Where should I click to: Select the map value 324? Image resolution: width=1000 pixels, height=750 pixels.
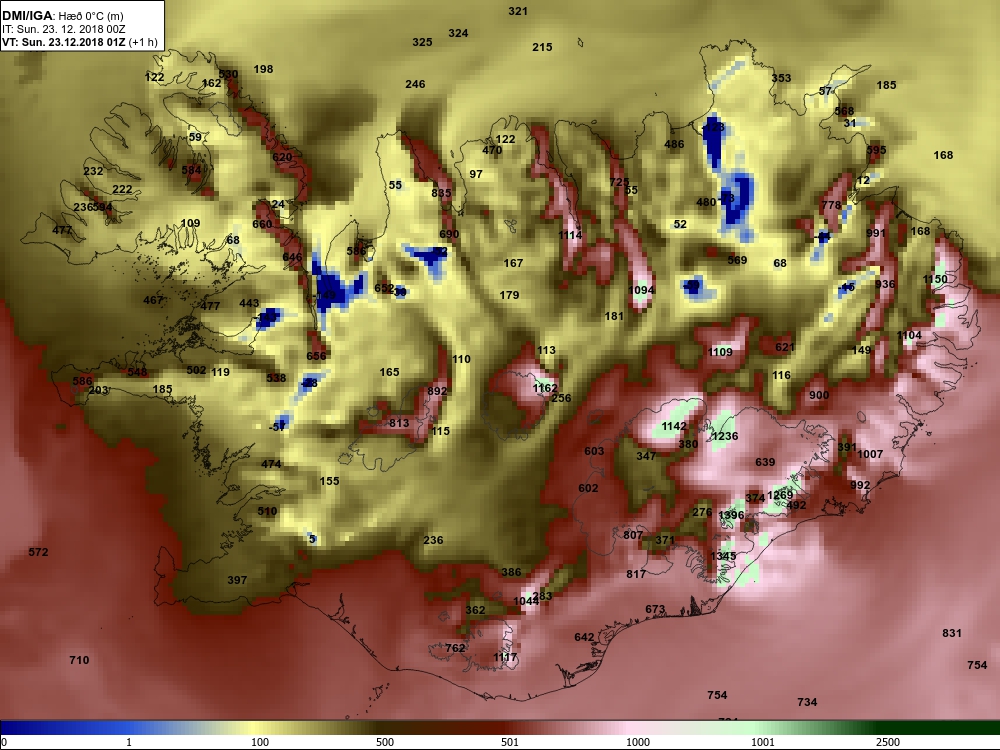(458, 33)
